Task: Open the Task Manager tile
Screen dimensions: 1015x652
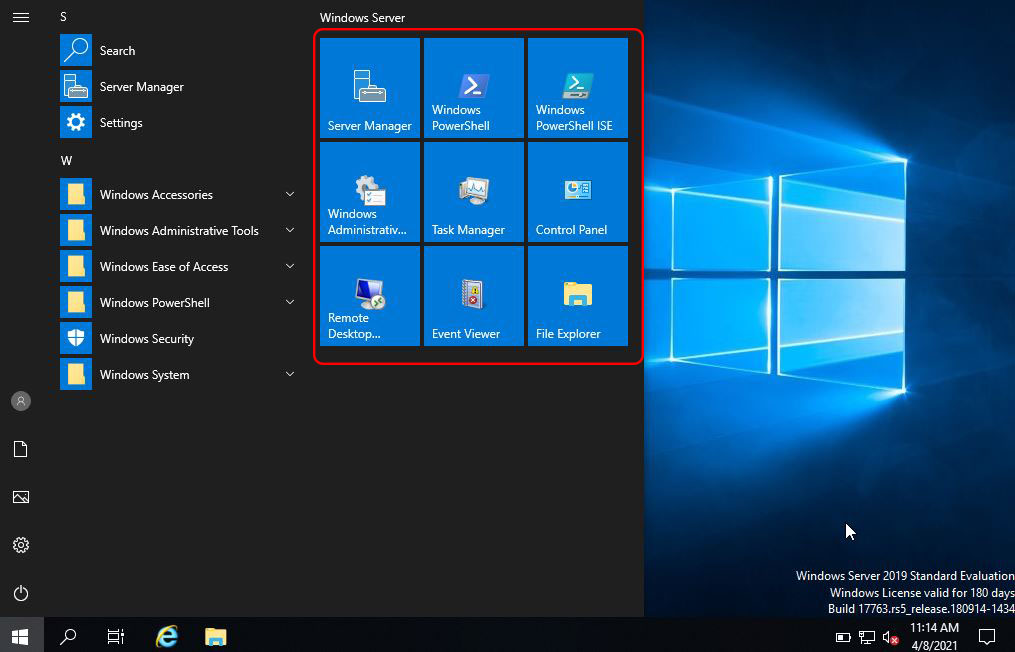Action: 473,191
